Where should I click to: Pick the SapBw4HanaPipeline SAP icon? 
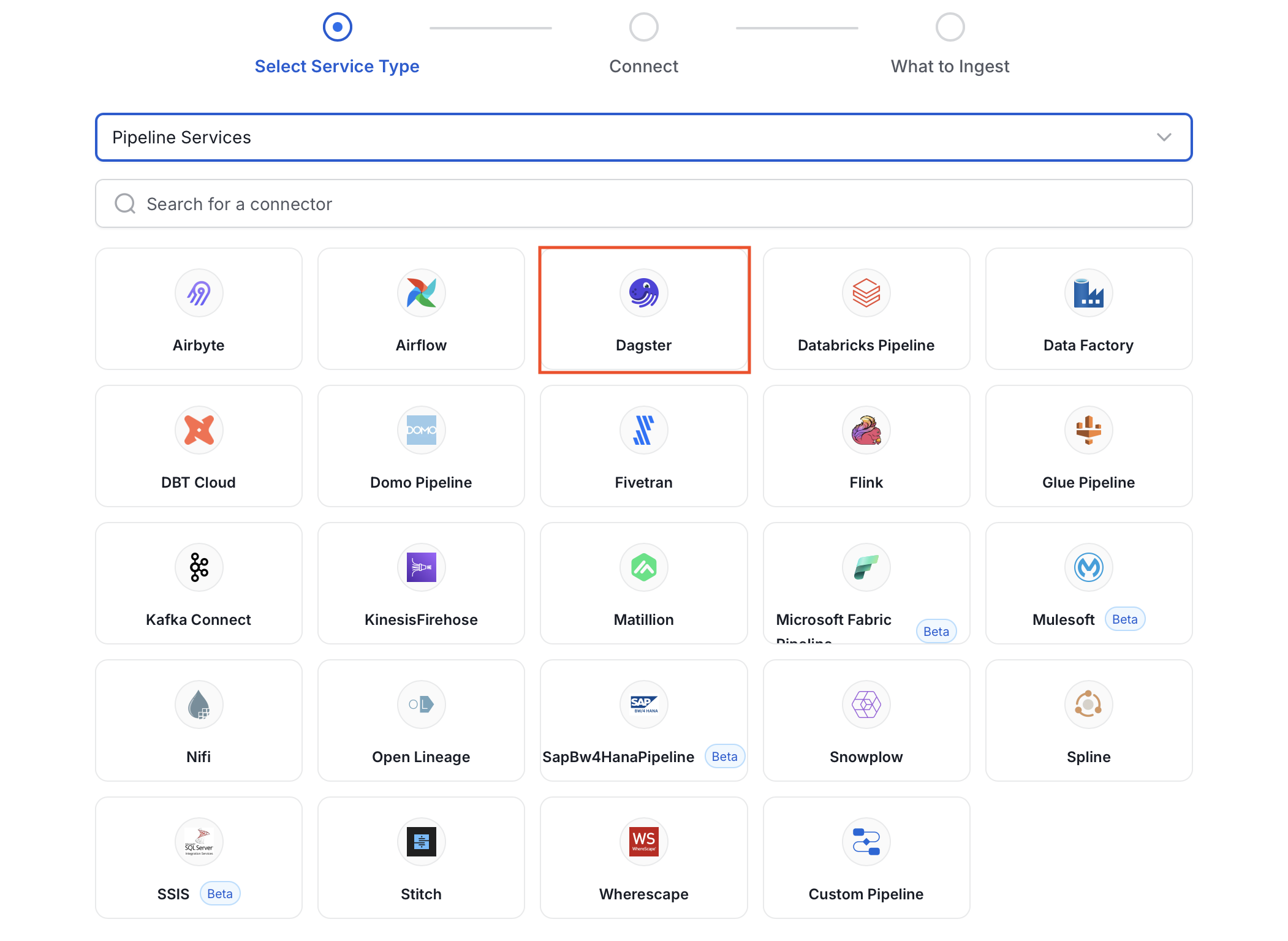[644, 705]
